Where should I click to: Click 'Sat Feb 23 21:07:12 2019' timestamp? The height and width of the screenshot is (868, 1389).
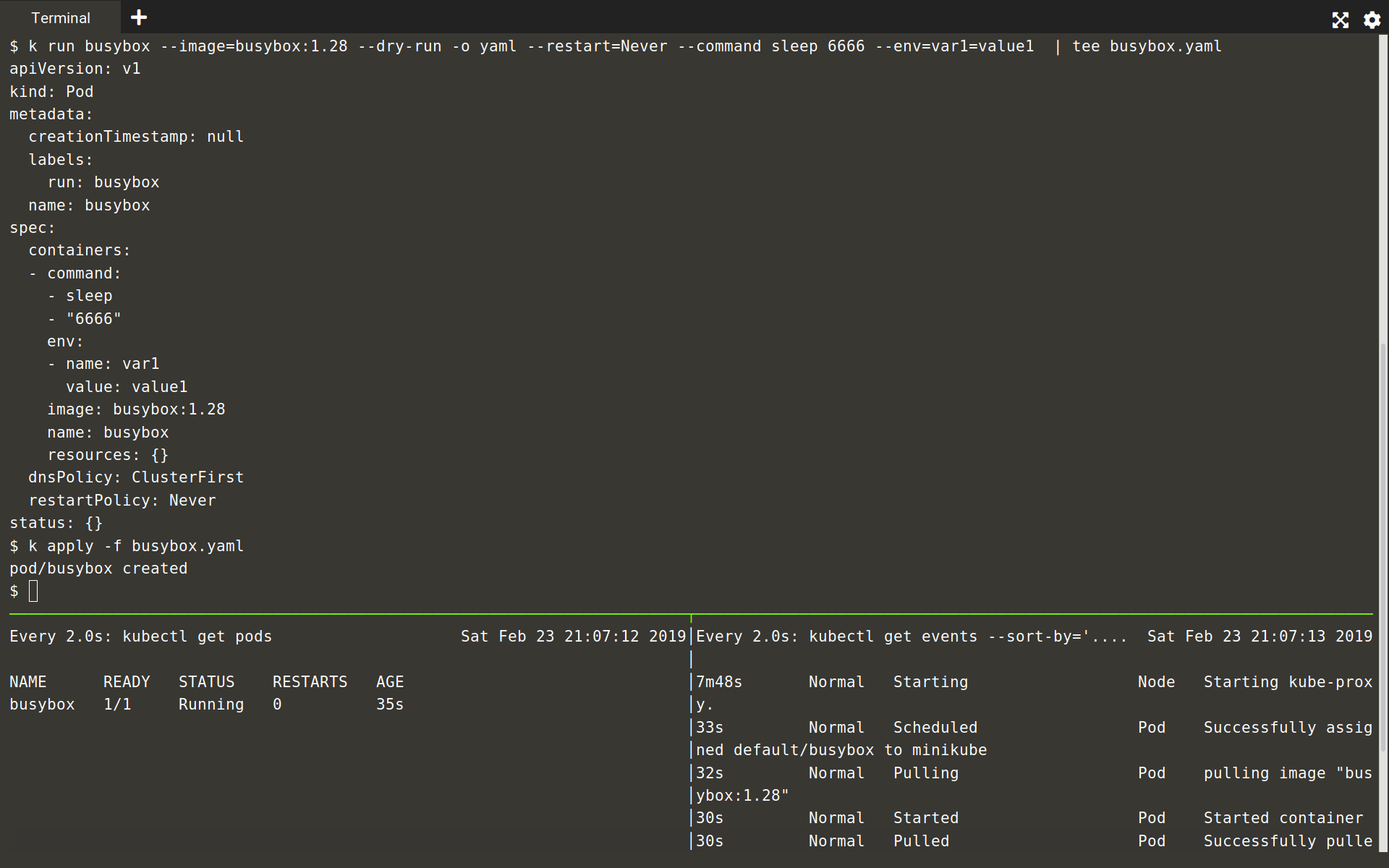click(574, 637)
